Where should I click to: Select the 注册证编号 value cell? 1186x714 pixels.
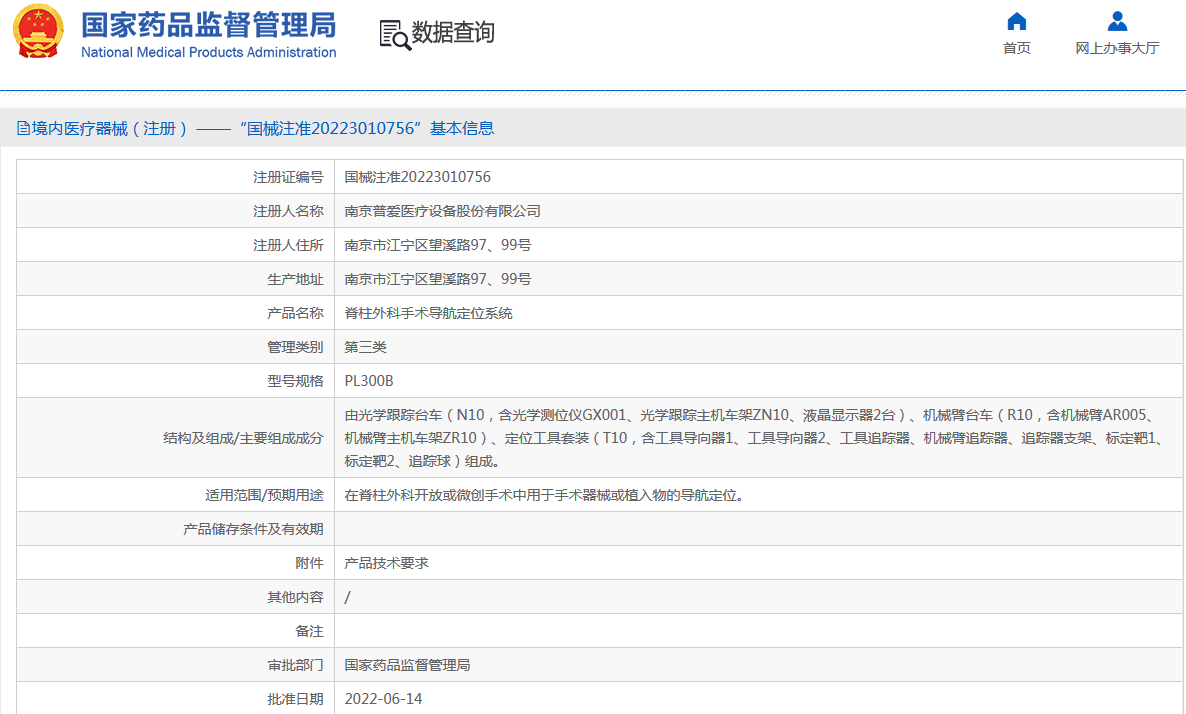416,176
